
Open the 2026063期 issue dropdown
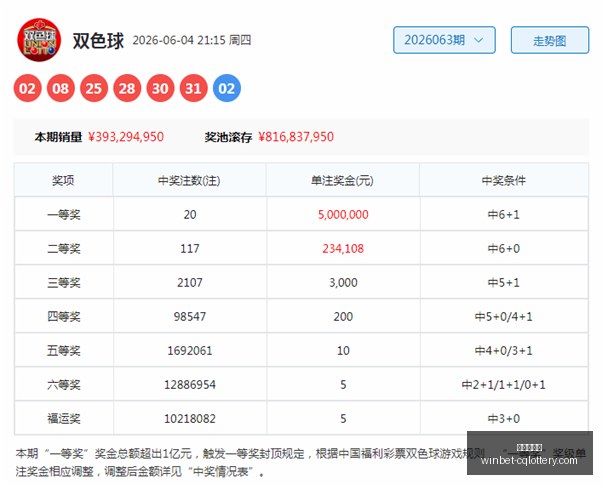click(444, 40)
